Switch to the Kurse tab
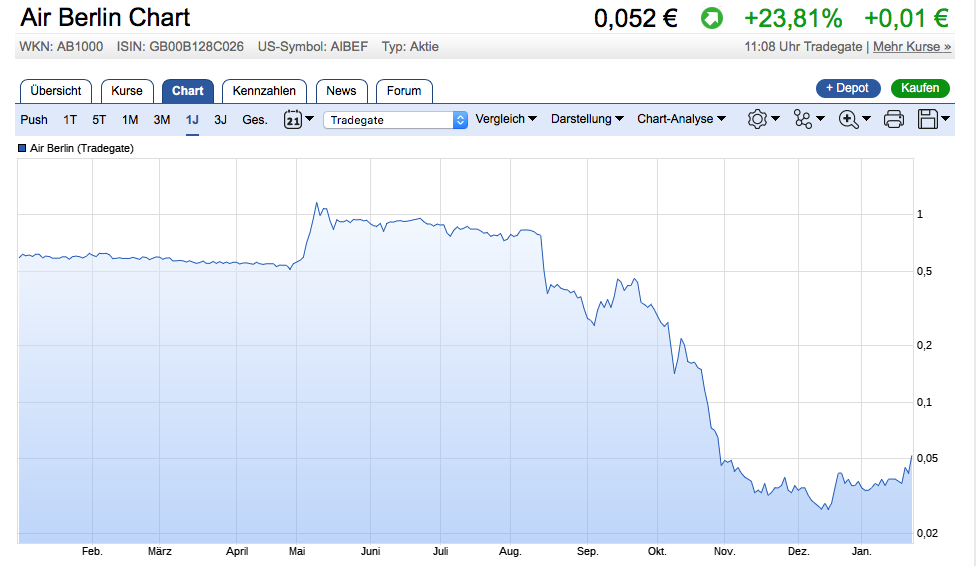This screenshot has height=566, width=976. click(x=127, y=91)
